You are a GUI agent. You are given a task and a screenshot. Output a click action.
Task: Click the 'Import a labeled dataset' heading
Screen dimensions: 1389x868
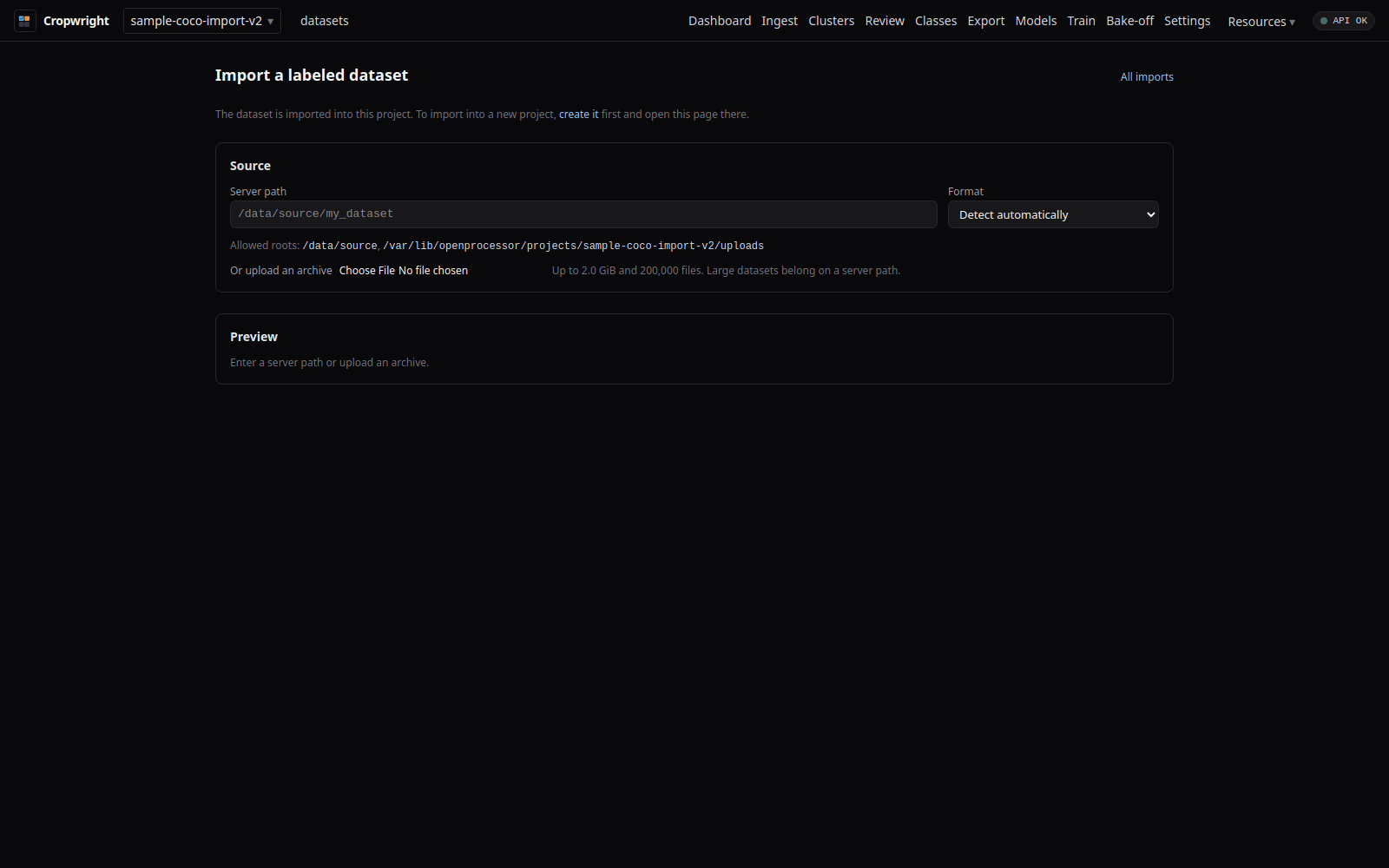pos(312,76)
